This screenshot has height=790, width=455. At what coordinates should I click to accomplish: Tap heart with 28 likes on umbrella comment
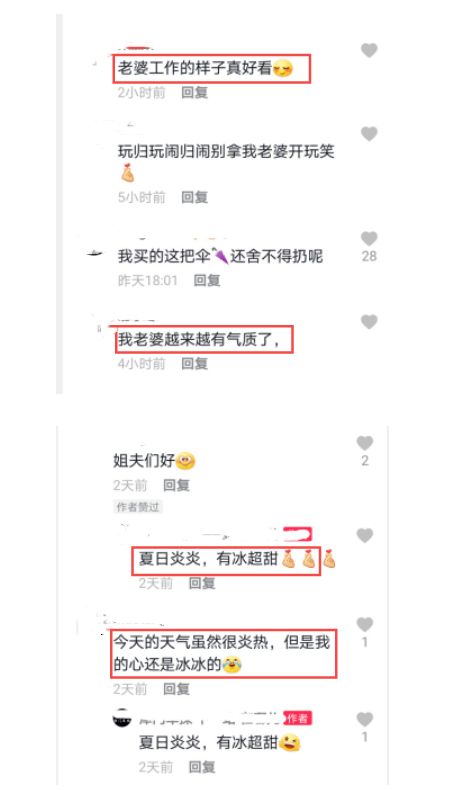pos(369,238)
